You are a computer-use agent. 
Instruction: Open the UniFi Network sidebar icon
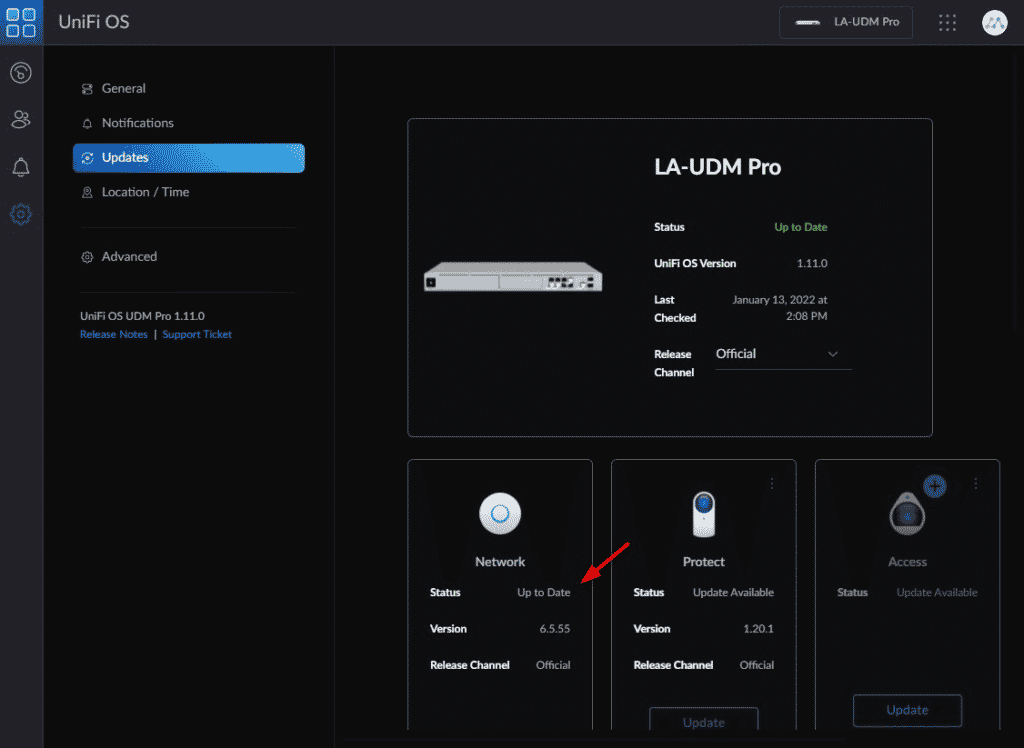pyautogui.click(x=21, y=73)
